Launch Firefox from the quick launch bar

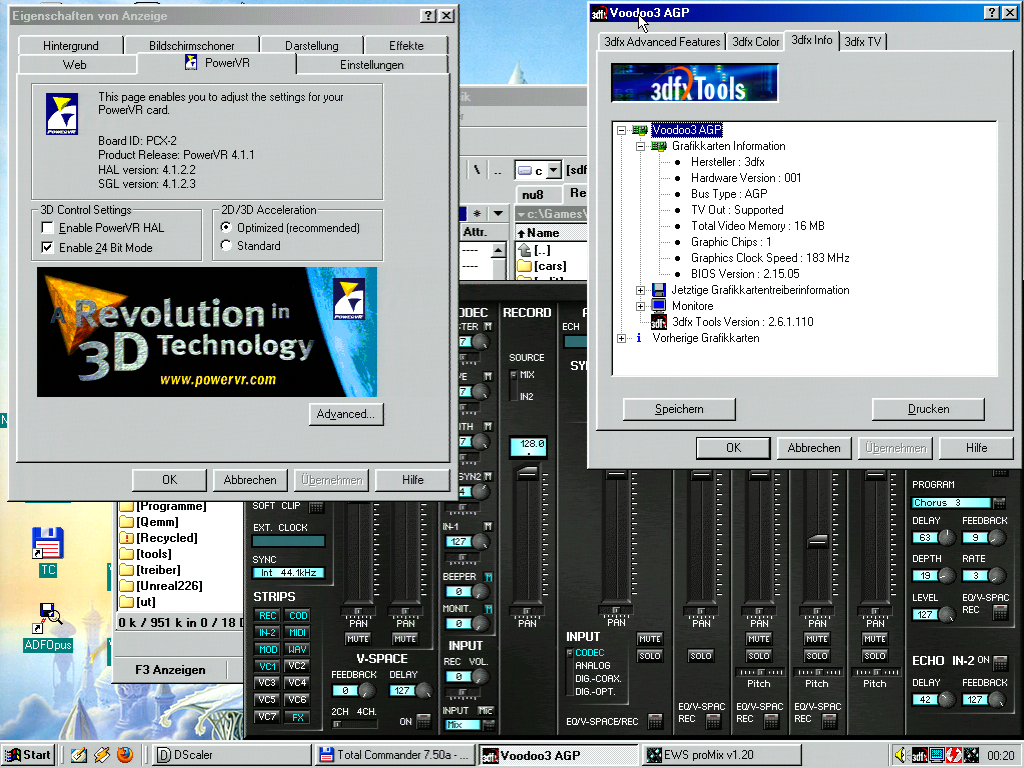pyautogui.click(x=125, y=755)
